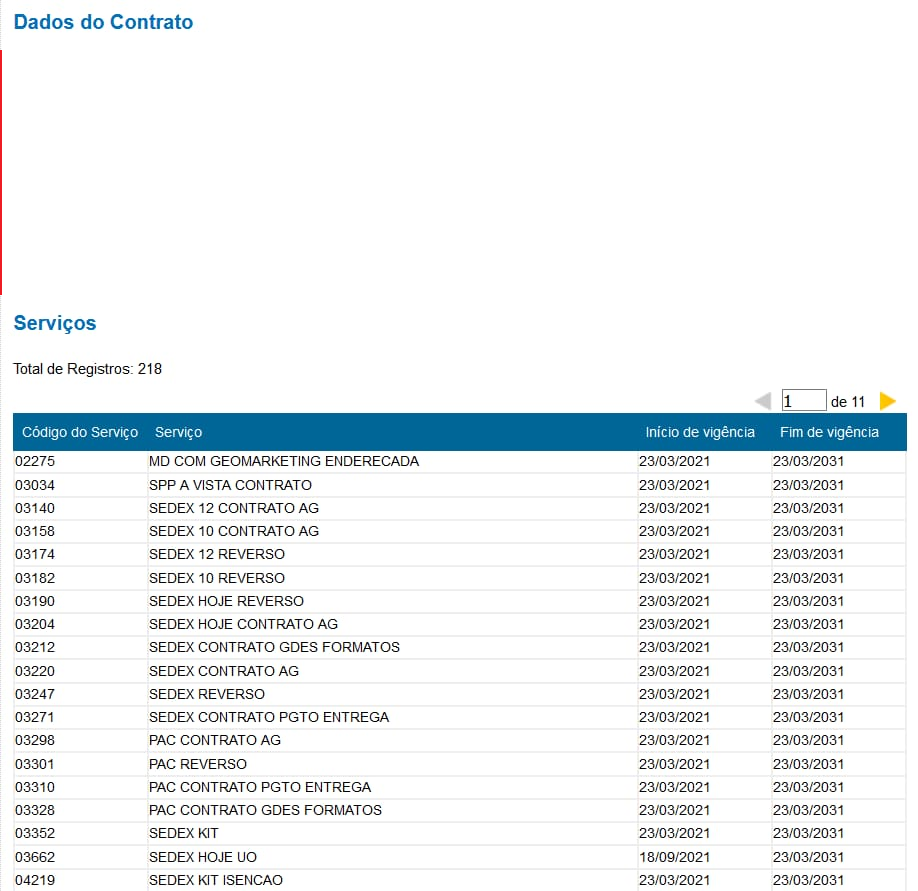Select MD COM GEOMARKETING ENDERECADA row
The image size is (918, 891).
(x=460, y=461)
